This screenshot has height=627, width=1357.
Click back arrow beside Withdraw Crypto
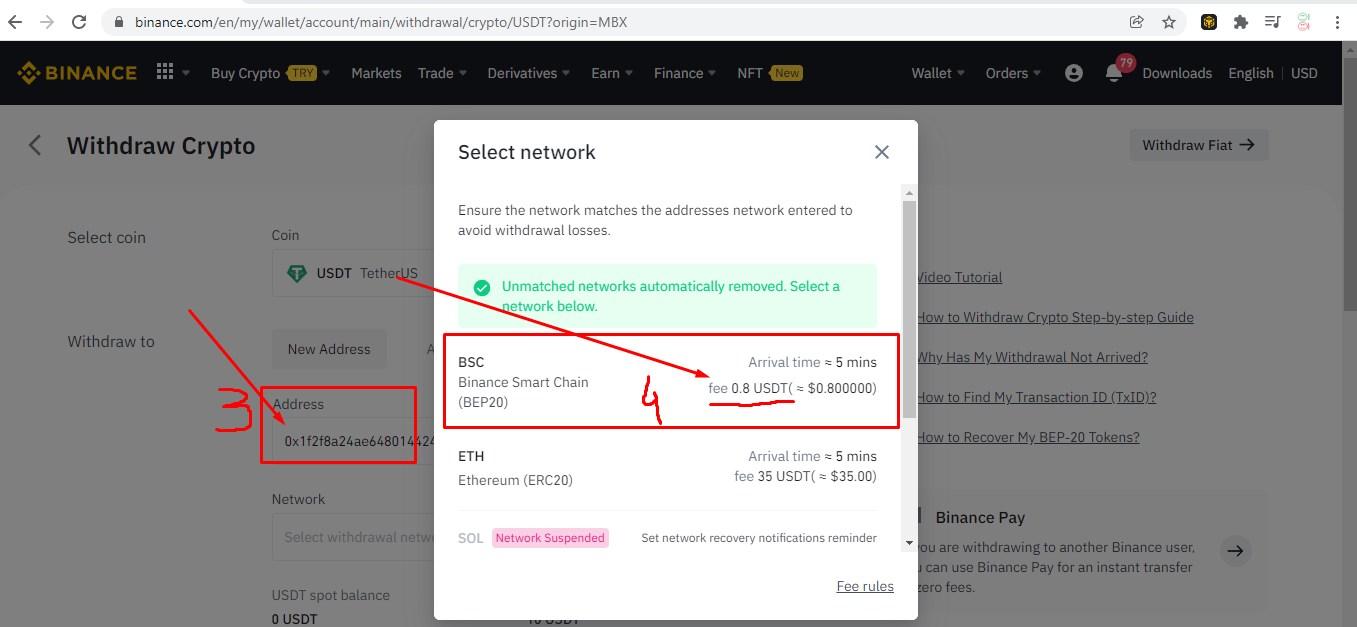(x=35, y=145)
